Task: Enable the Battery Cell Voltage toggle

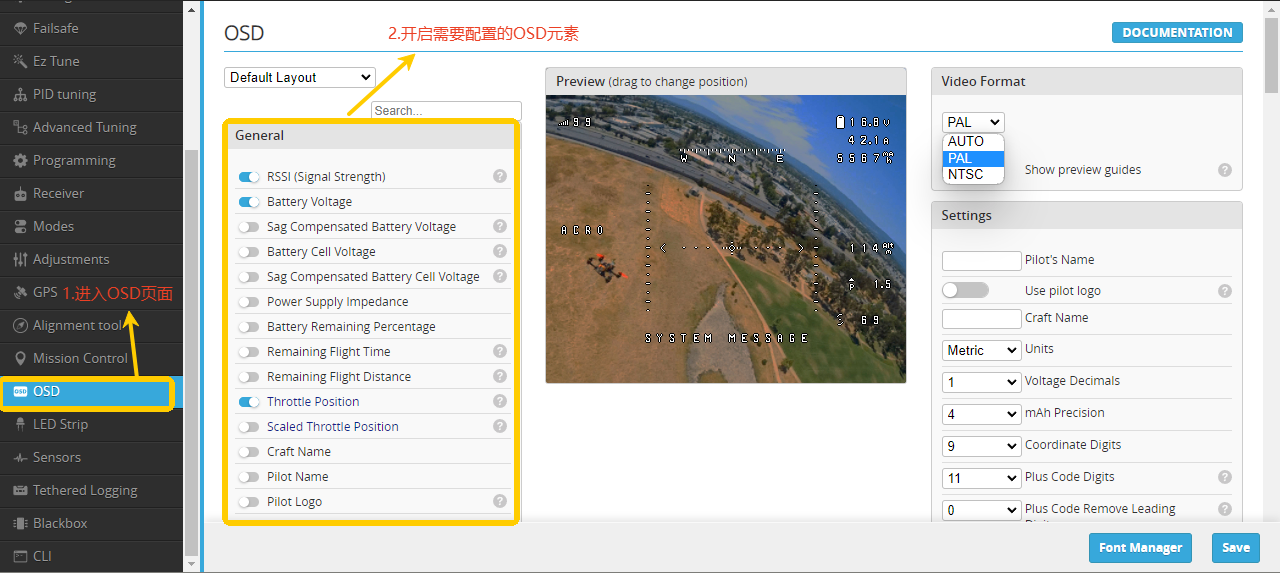Action: coord(249,252)
